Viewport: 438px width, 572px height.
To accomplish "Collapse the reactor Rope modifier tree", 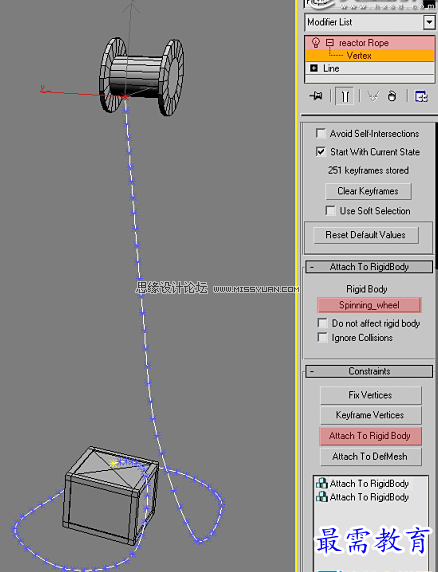I will pos(330,43).
